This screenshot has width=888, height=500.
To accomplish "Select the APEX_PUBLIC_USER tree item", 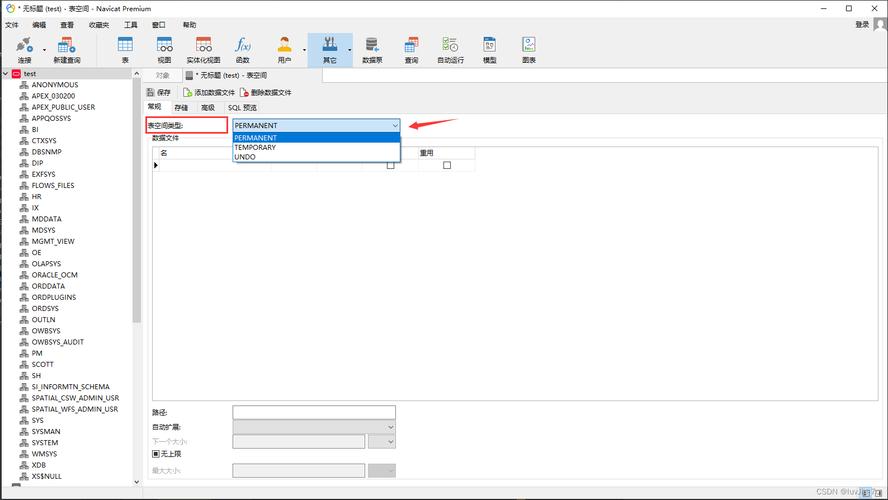I will (x=63, y=107).
